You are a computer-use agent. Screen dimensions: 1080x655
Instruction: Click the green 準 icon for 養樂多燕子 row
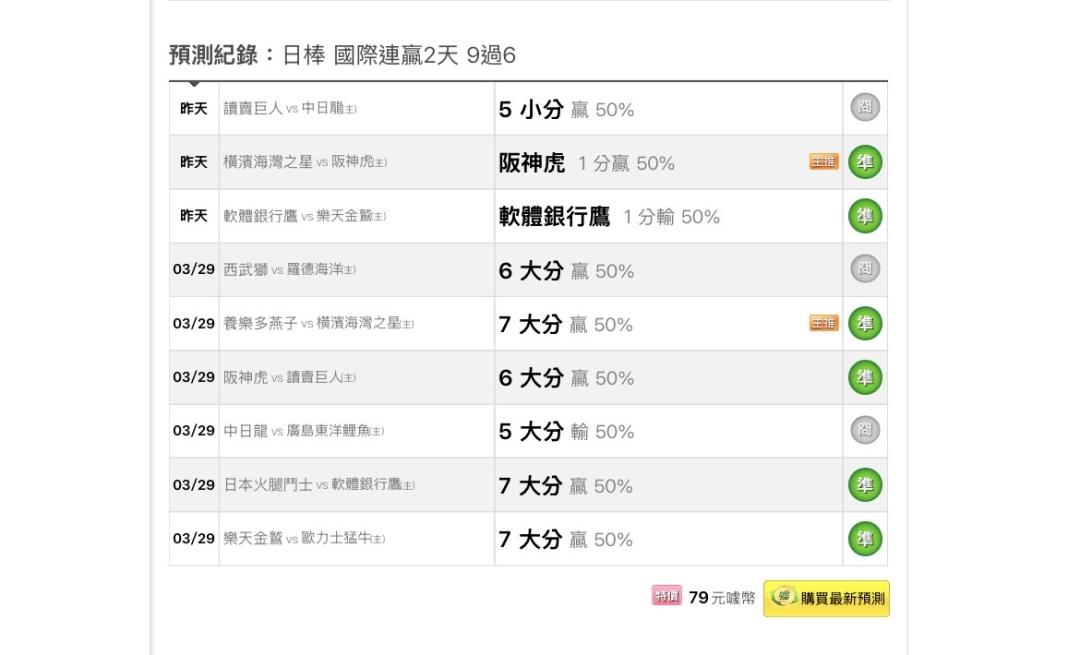tap(865, 324)
